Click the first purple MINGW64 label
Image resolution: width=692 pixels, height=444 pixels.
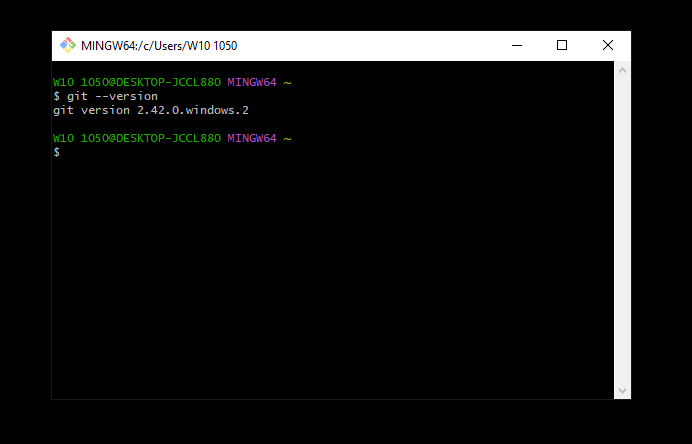pyautogui.click(x=252, y=82)
